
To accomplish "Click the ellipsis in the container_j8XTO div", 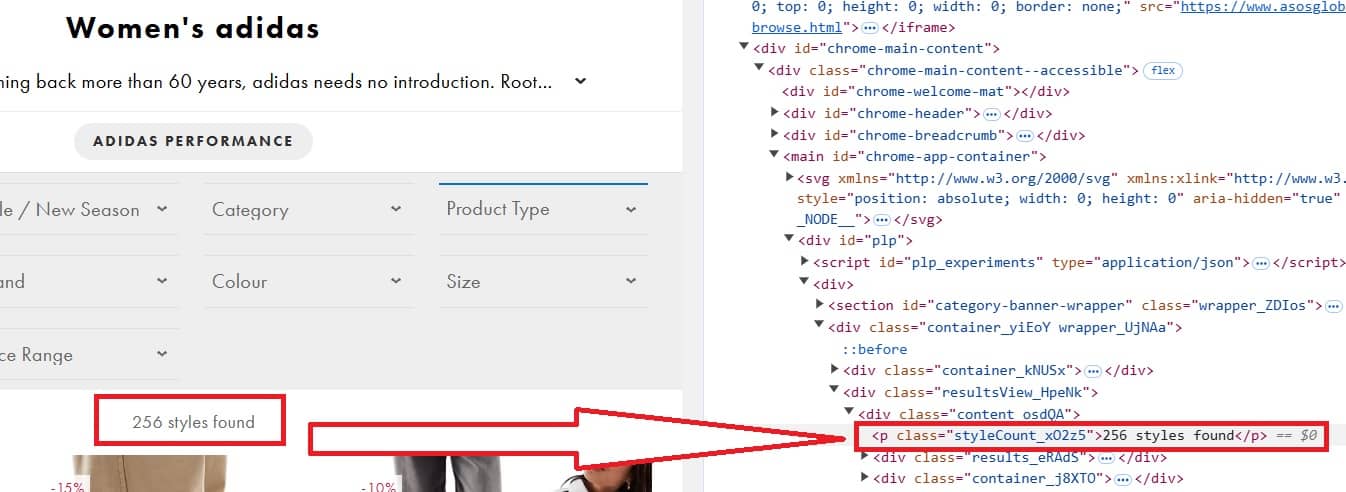I will click(1122, 479).
